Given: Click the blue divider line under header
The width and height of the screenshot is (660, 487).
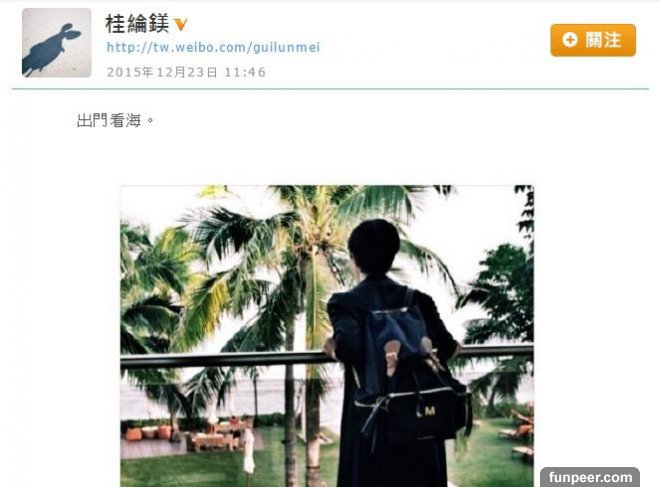Looking at the screenshot, I should (330, 89).
